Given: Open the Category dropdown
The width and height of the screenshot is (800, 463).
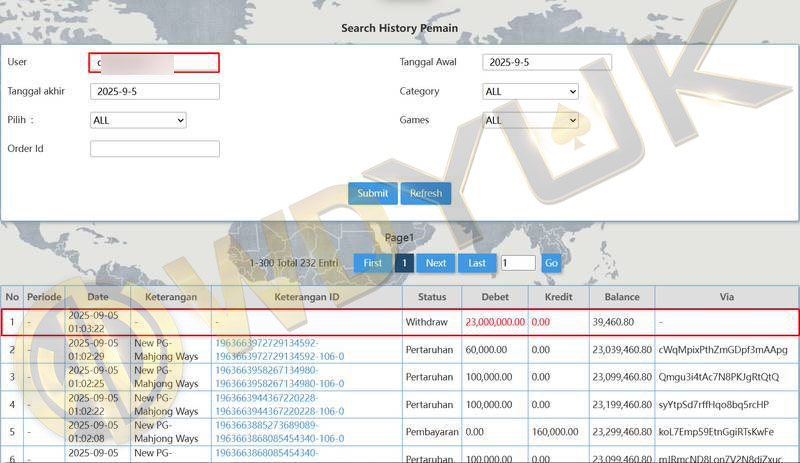Looking at the screenshot, I should coord(531,91).
